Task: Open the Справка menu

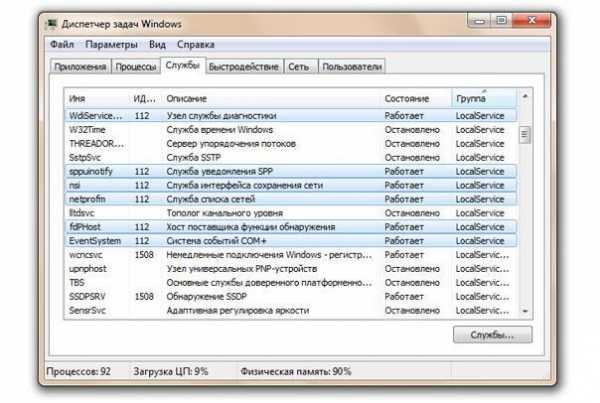Action: (196, 44)
